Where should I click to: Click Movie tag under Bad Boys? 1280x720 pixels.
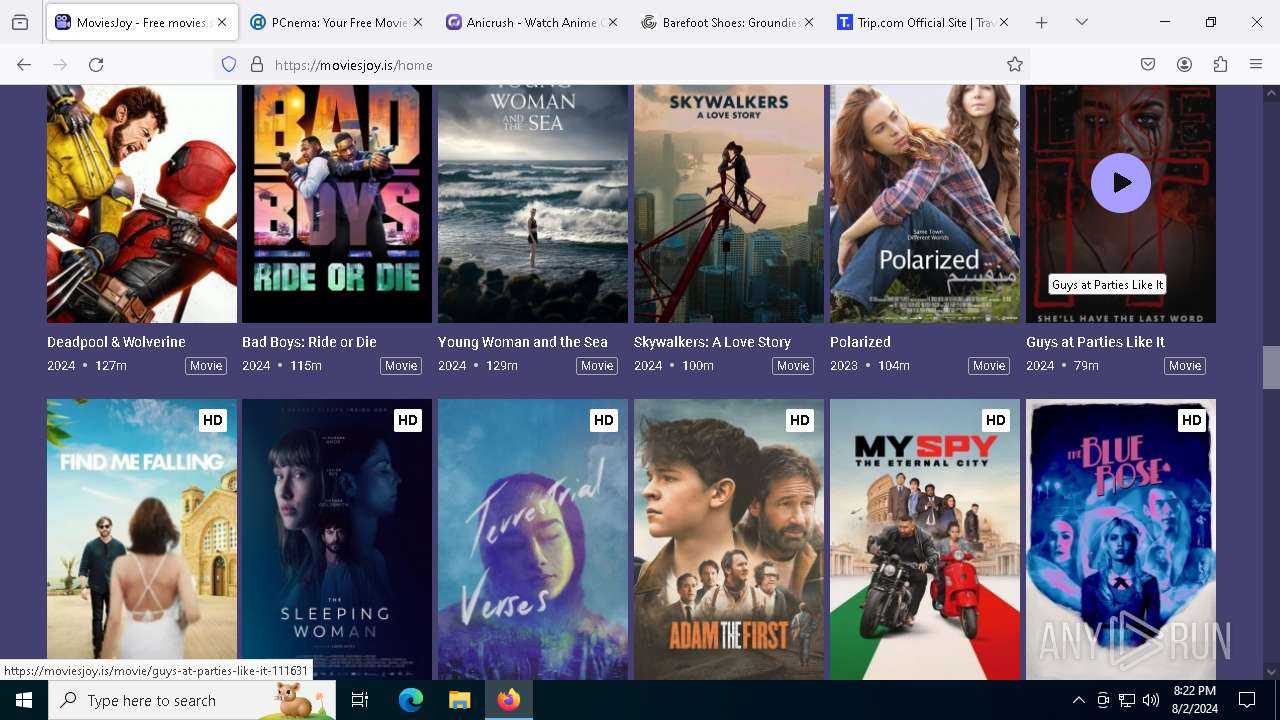tap(401, 366)
